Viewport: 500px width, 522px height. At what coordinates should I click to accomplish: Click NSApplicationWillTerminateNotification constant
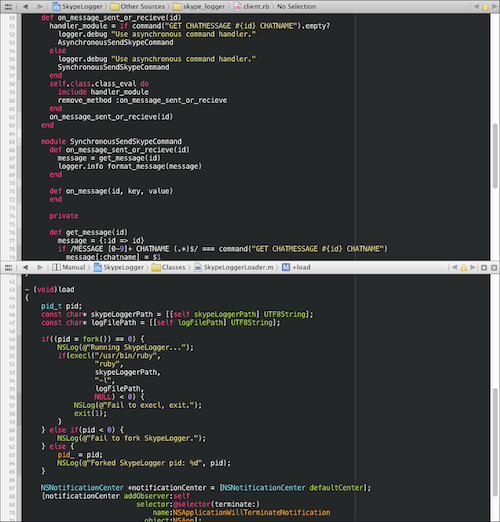252,513
